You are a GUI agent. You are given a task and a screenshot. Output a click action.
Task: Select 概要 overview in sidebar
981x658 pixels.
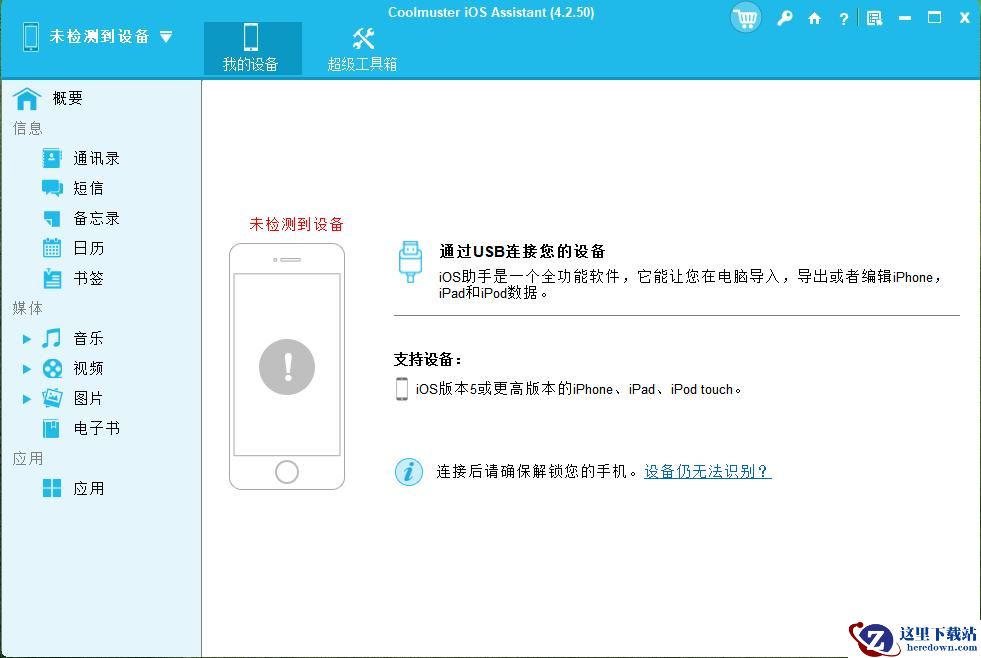point(67,98)
